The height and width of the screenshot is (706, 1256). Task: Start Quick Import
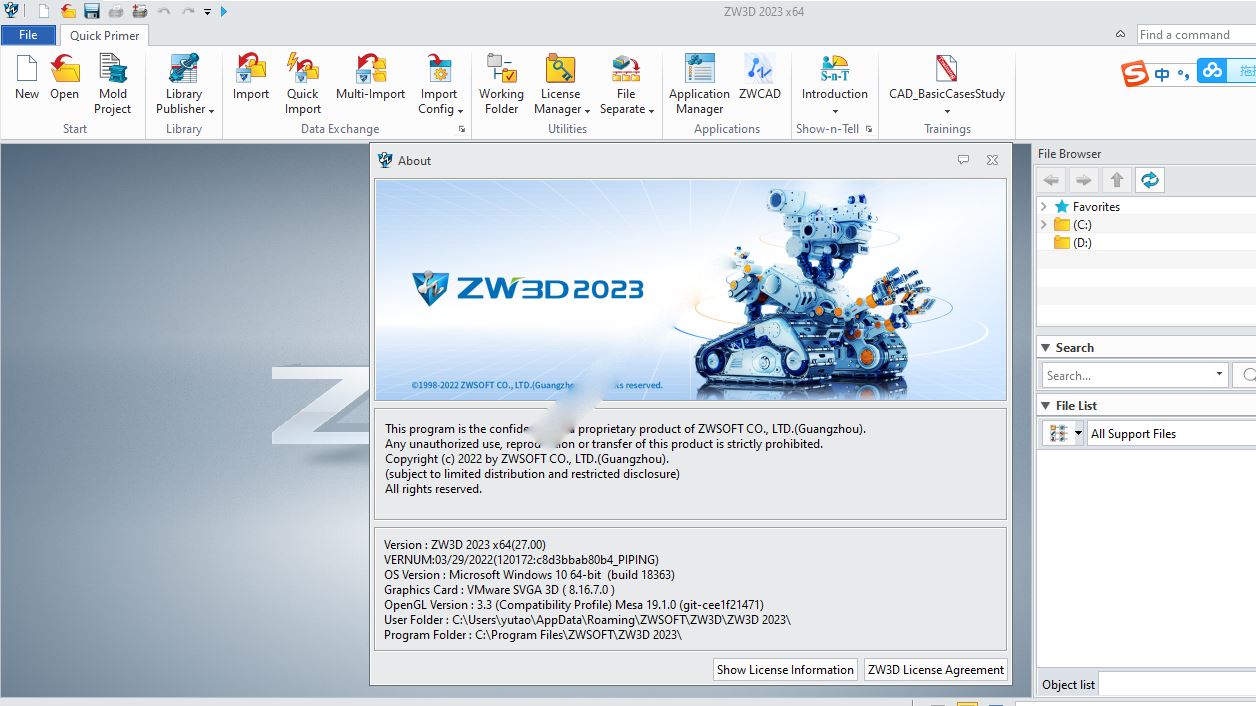(x=303, y=85)
